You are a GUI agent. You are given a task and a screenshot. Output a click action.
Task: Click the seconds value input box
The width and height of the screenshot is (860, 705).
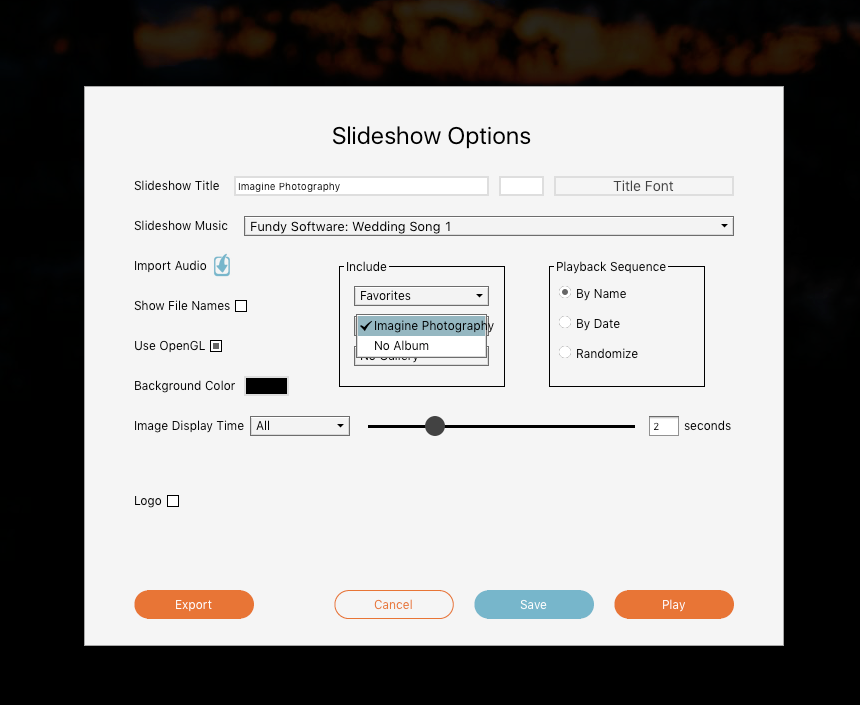click(664, 426)
